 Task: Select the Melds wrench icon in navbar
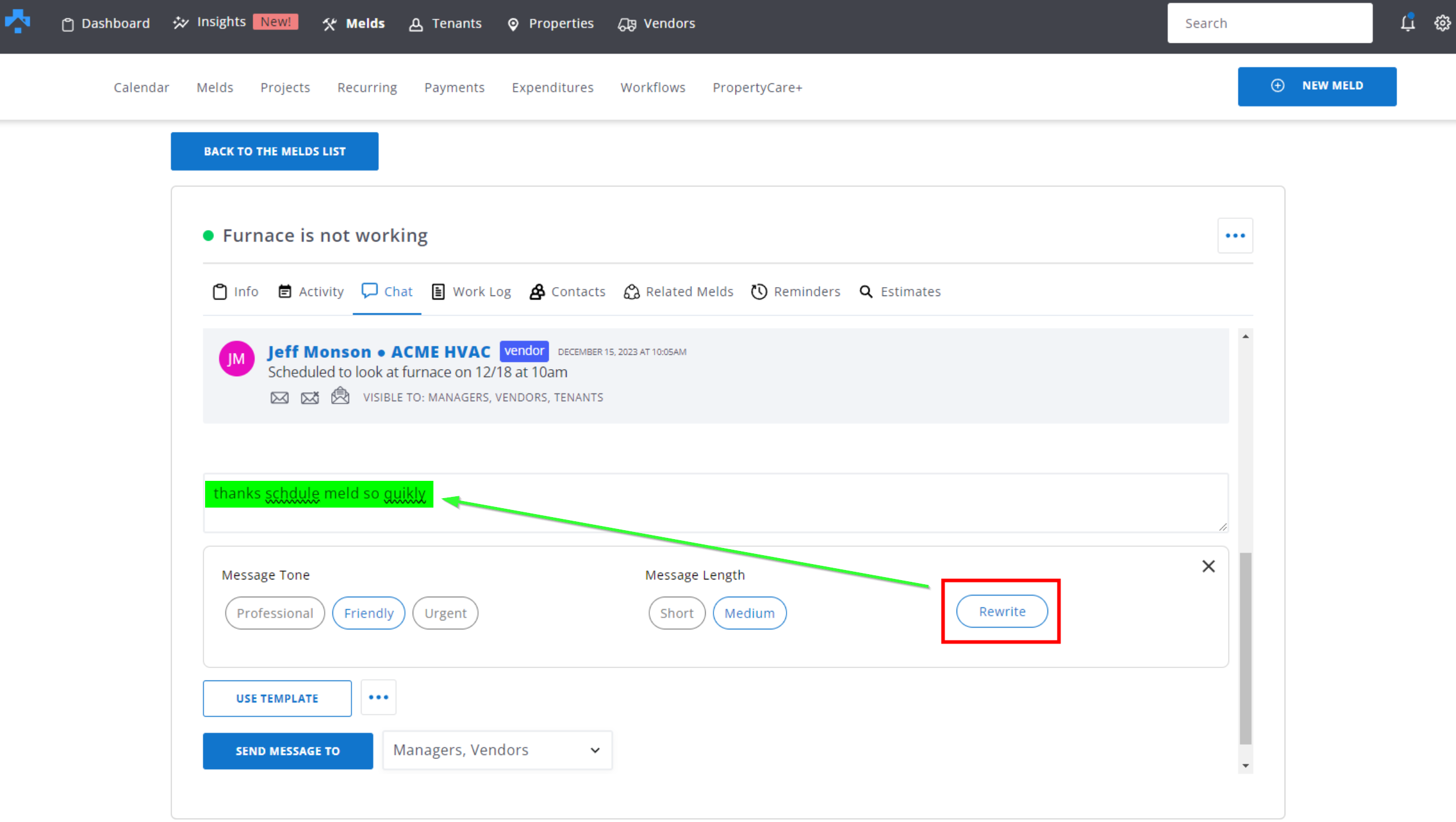(329, 24)
